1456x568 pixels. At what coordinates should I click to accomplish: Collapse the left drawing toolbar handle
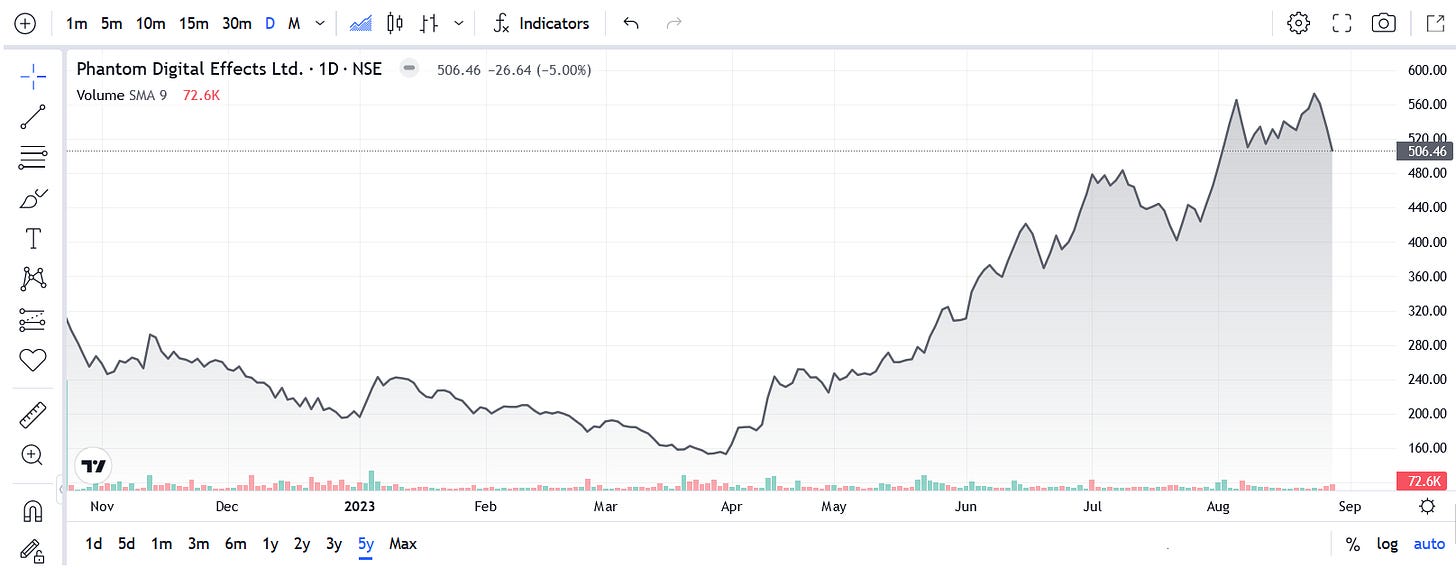63,489
